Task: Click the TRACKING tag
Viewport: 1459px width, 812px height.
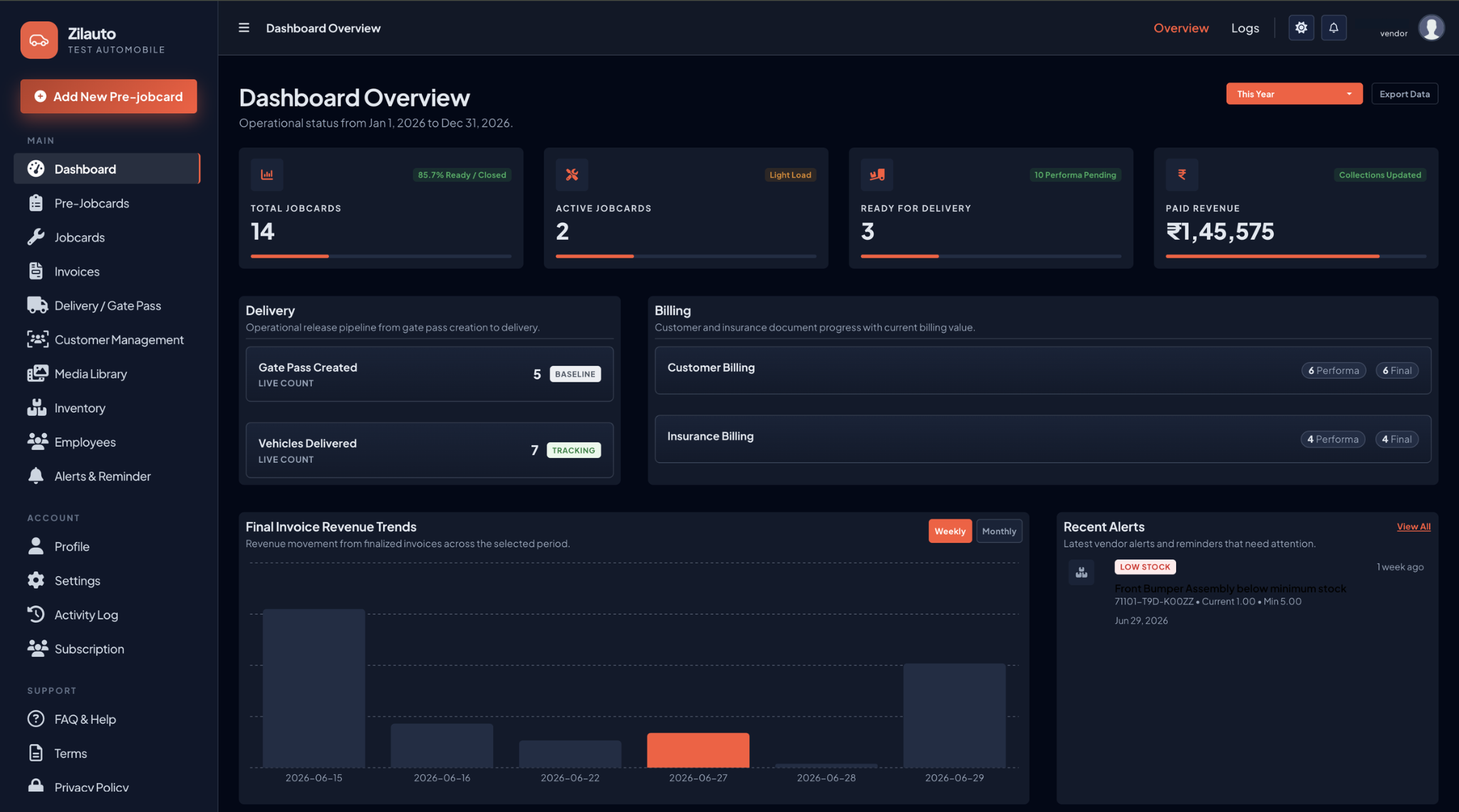Action: (x=573, y=450)
